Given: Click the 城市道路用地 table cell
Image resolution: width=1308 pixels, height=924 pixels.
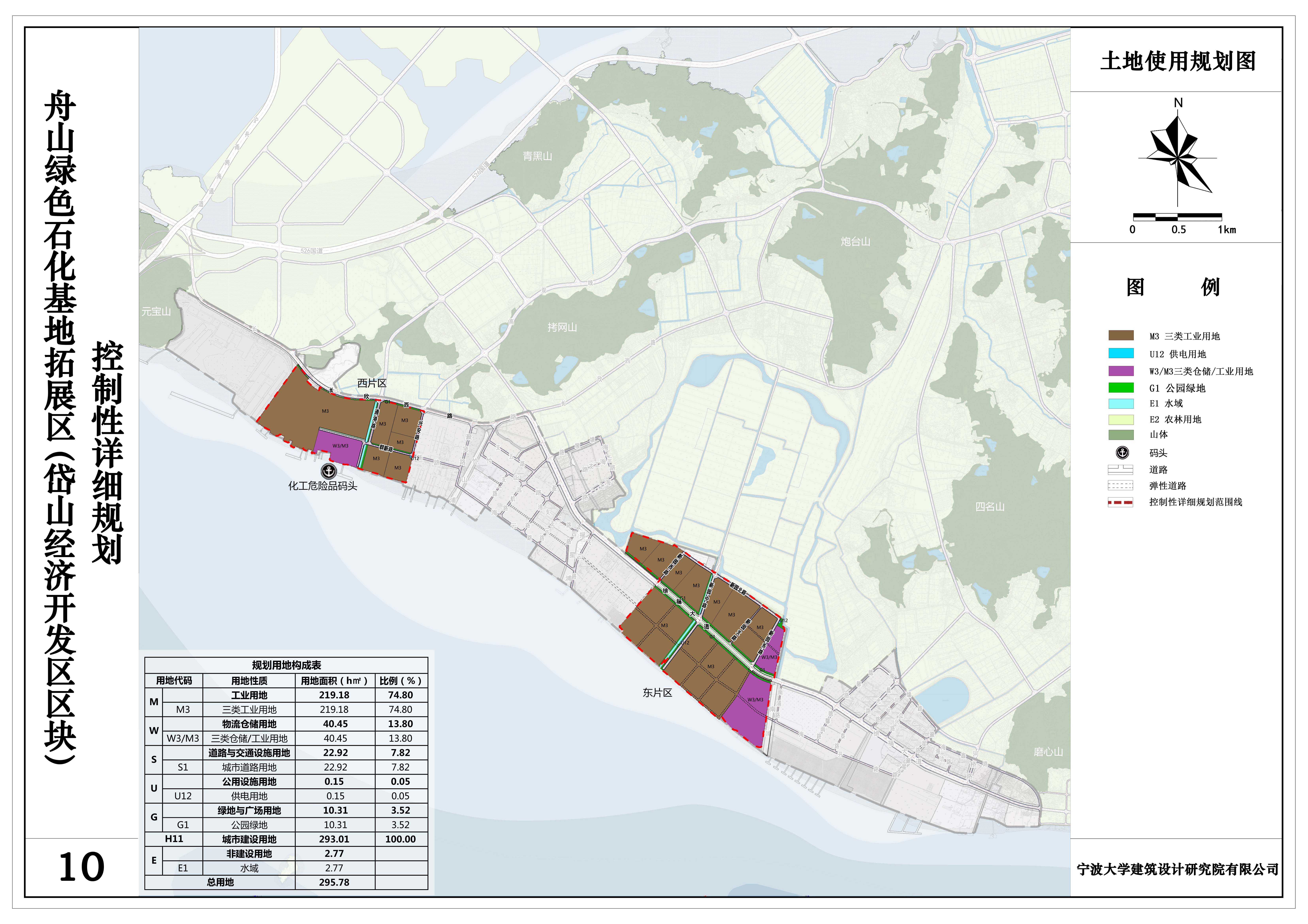Looking at the screenshot, I should 249,767.
